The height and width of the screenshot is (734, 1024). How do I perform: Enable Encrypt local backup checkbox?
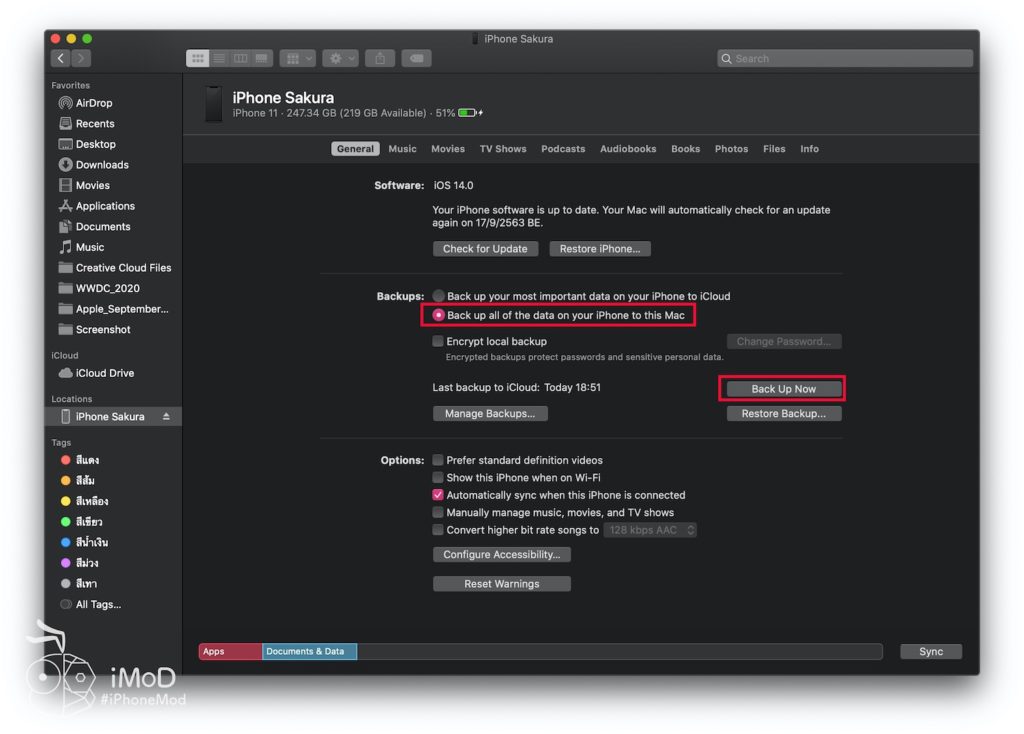(x=438, y=341)
